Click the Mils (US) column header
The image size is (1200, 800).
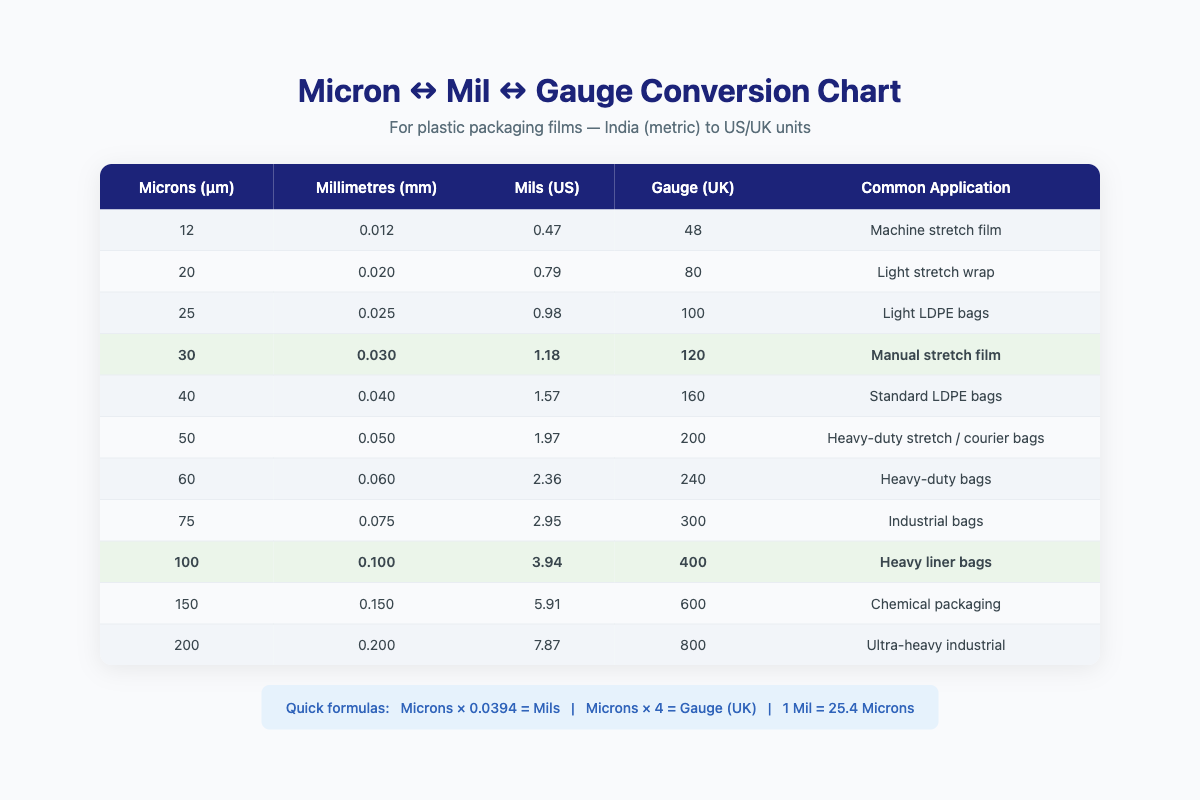tap(546, 187)
